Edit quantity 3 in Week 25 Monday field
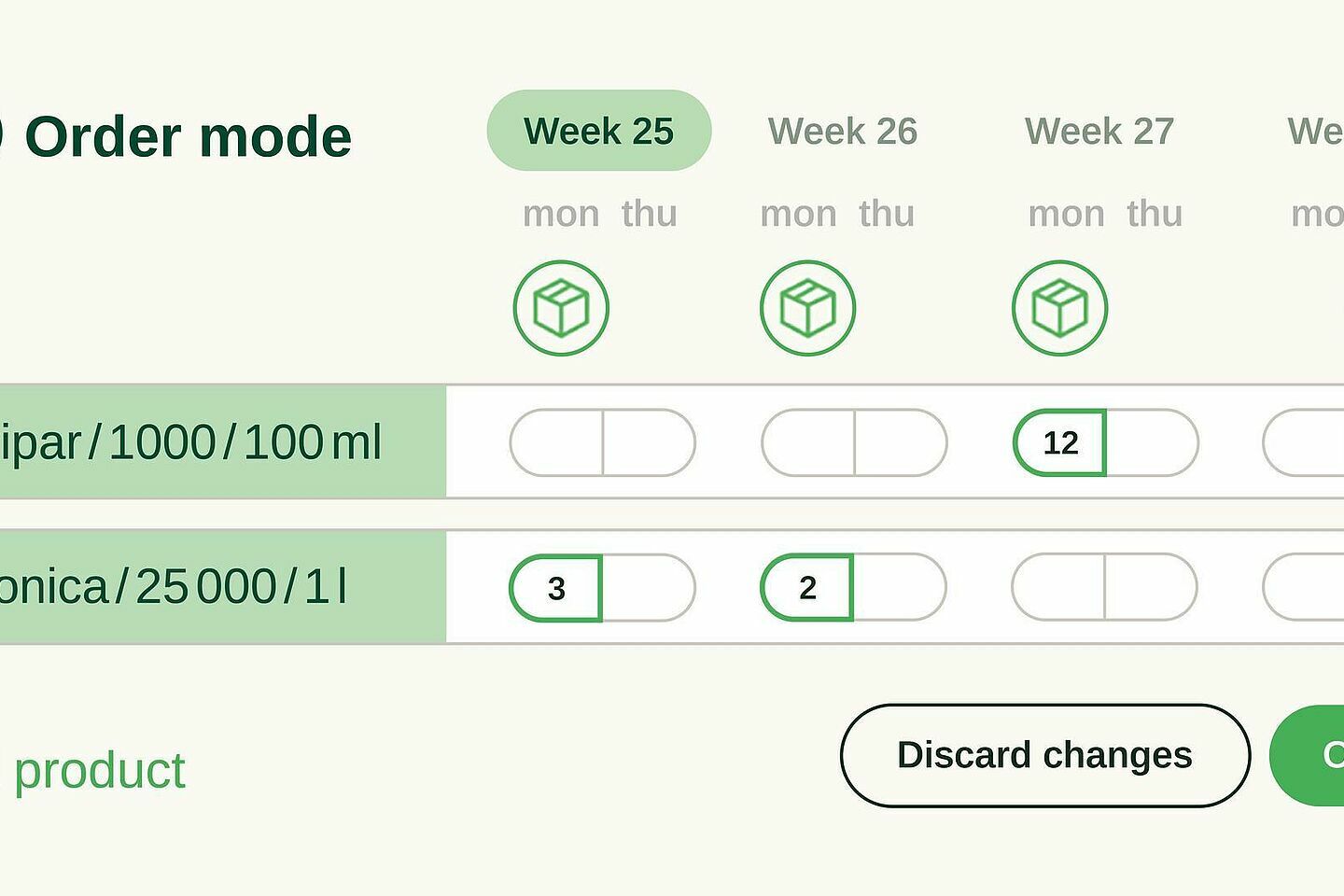The image size is (1344, 896). pyautogui.click(x=555, y=588)
